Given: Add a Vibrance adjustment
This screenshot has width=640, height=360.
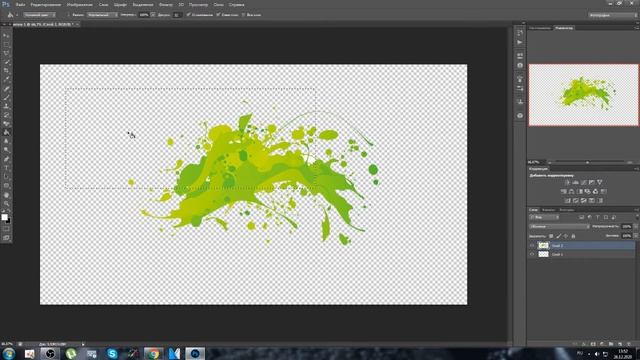Looking at the screenshot, I should [600, 182].
